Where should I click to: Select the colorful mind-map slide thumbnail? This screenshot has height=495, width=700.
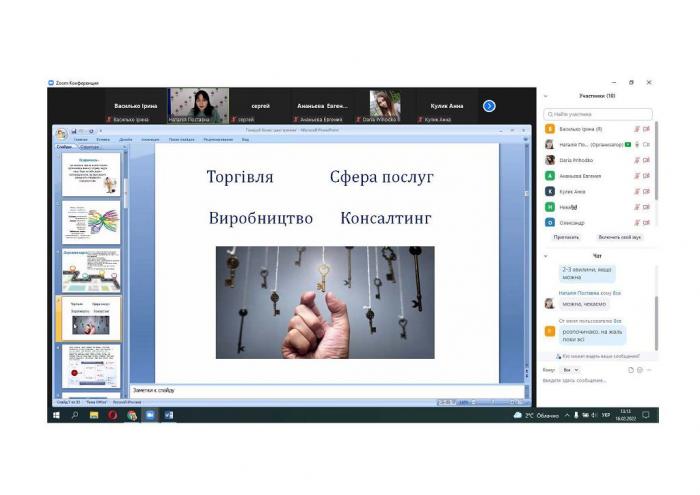(91, 222)
